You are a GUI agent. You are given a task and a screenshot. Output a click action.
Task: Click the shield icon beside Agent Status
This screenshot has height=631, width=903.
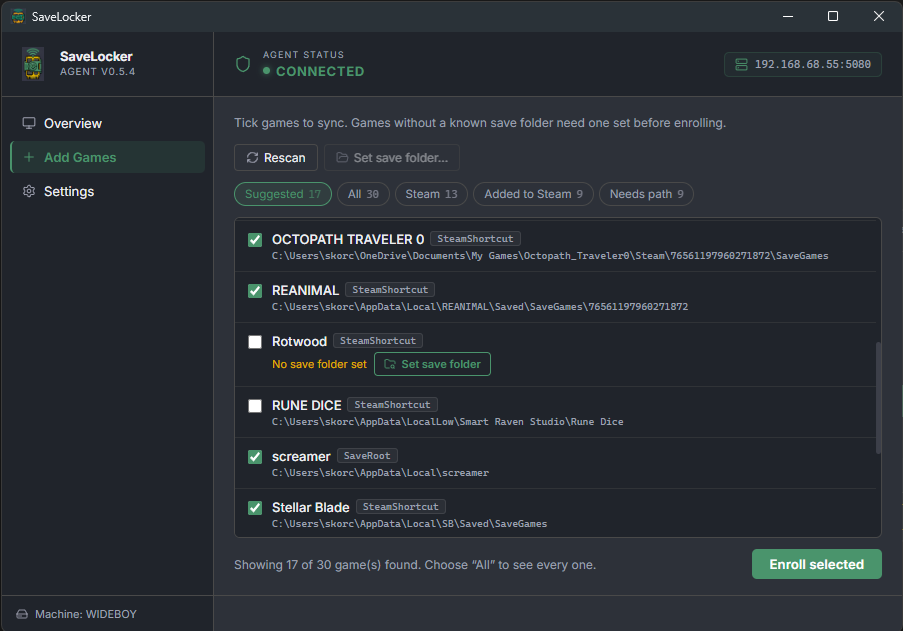click(243, 64)
